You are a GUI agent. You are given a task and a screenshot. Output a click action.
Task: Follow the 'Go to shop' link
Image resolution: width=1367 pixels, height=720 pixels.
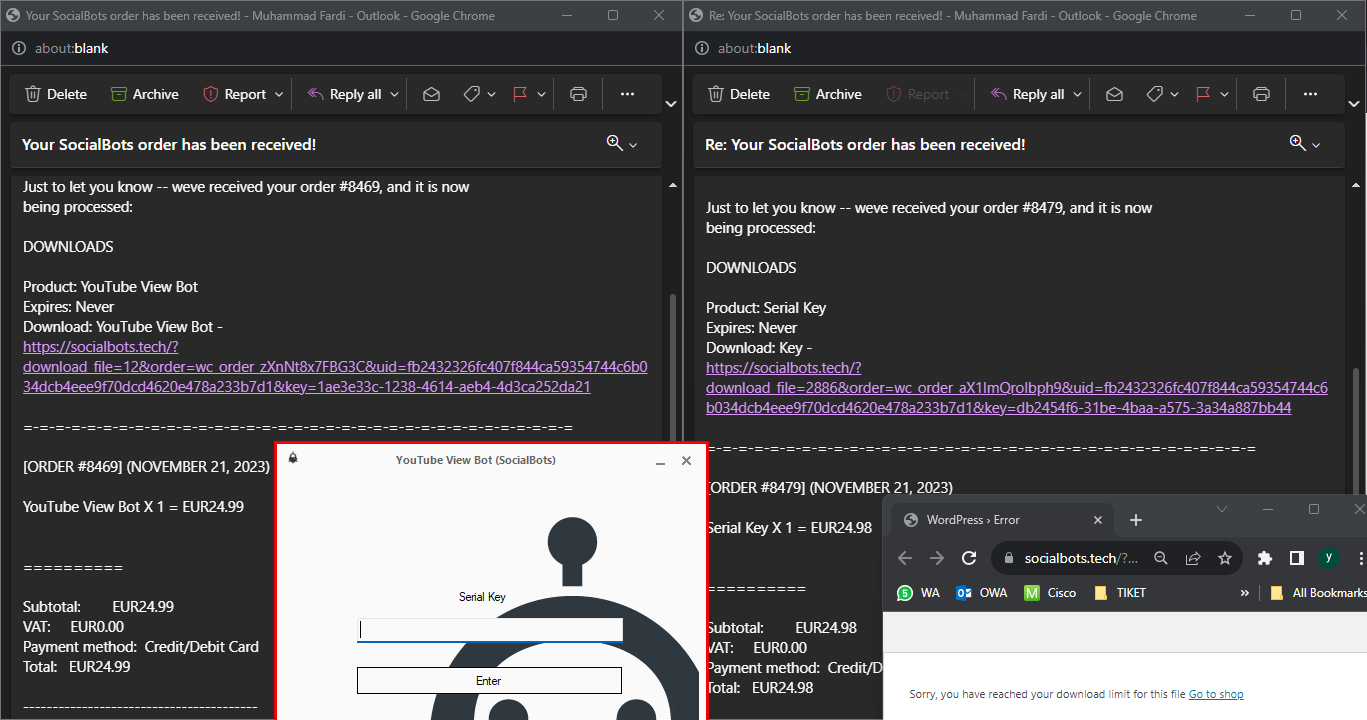(1216, 694)
